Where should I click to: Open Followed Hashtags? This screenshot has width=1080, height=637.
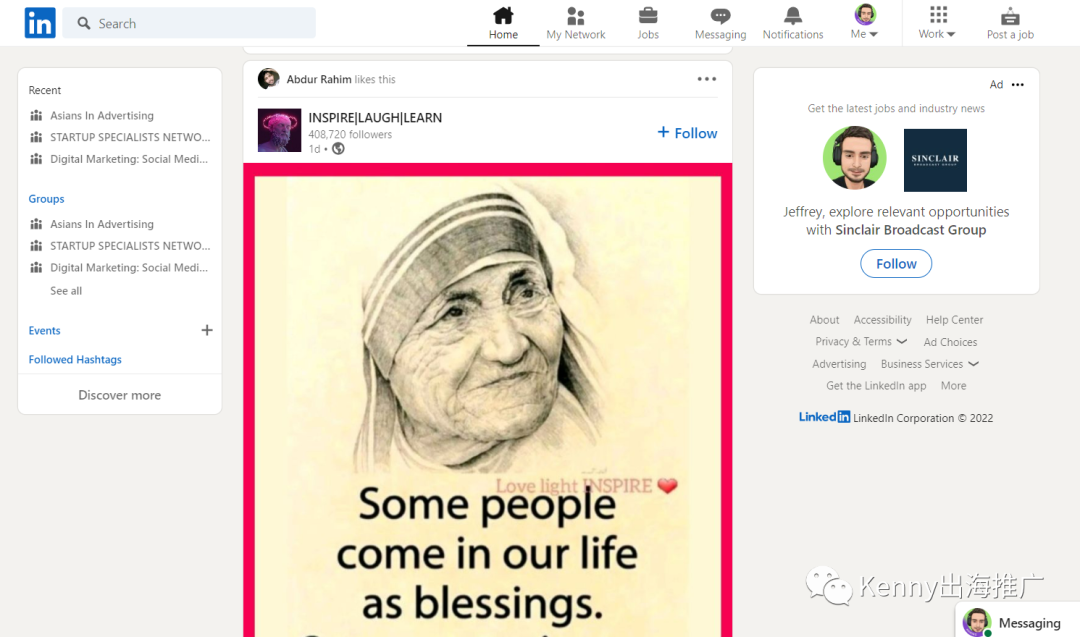tap(75, 359)
